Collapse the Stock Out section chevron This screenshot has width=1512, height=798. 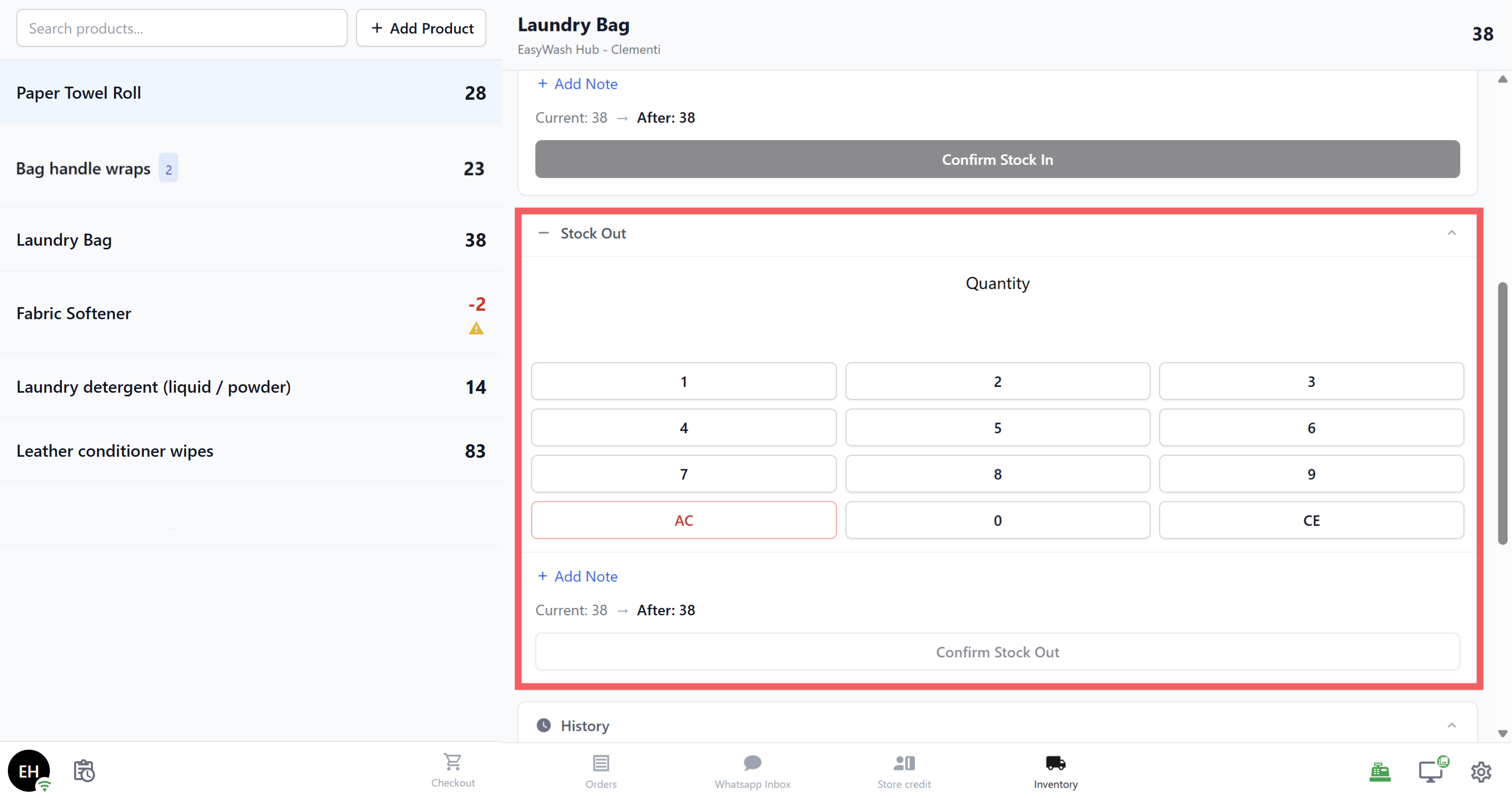tap(1451, 233)
